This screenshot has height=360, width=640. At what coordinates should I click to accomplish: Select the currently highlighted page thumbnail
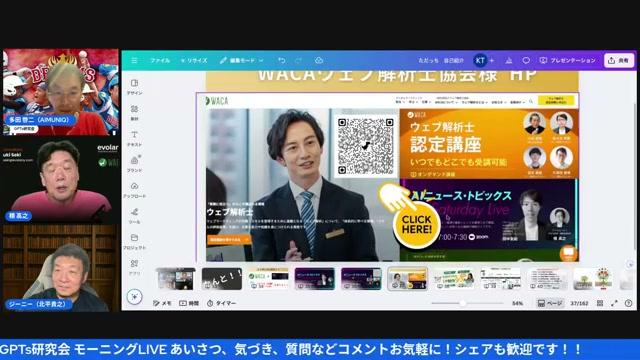tap(407, 279)
